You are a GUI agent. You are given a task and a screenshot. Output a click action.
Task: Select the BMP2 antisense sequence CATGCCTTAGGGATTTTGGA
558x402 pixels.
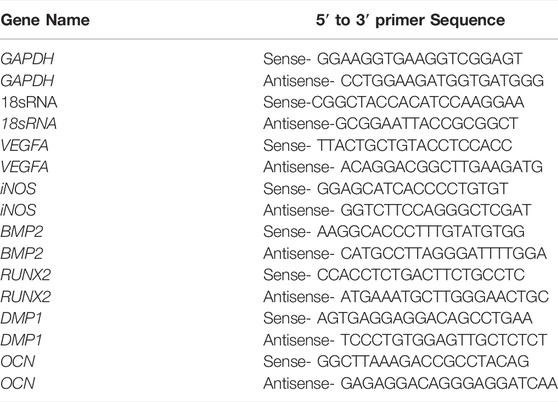coord(443,254)
